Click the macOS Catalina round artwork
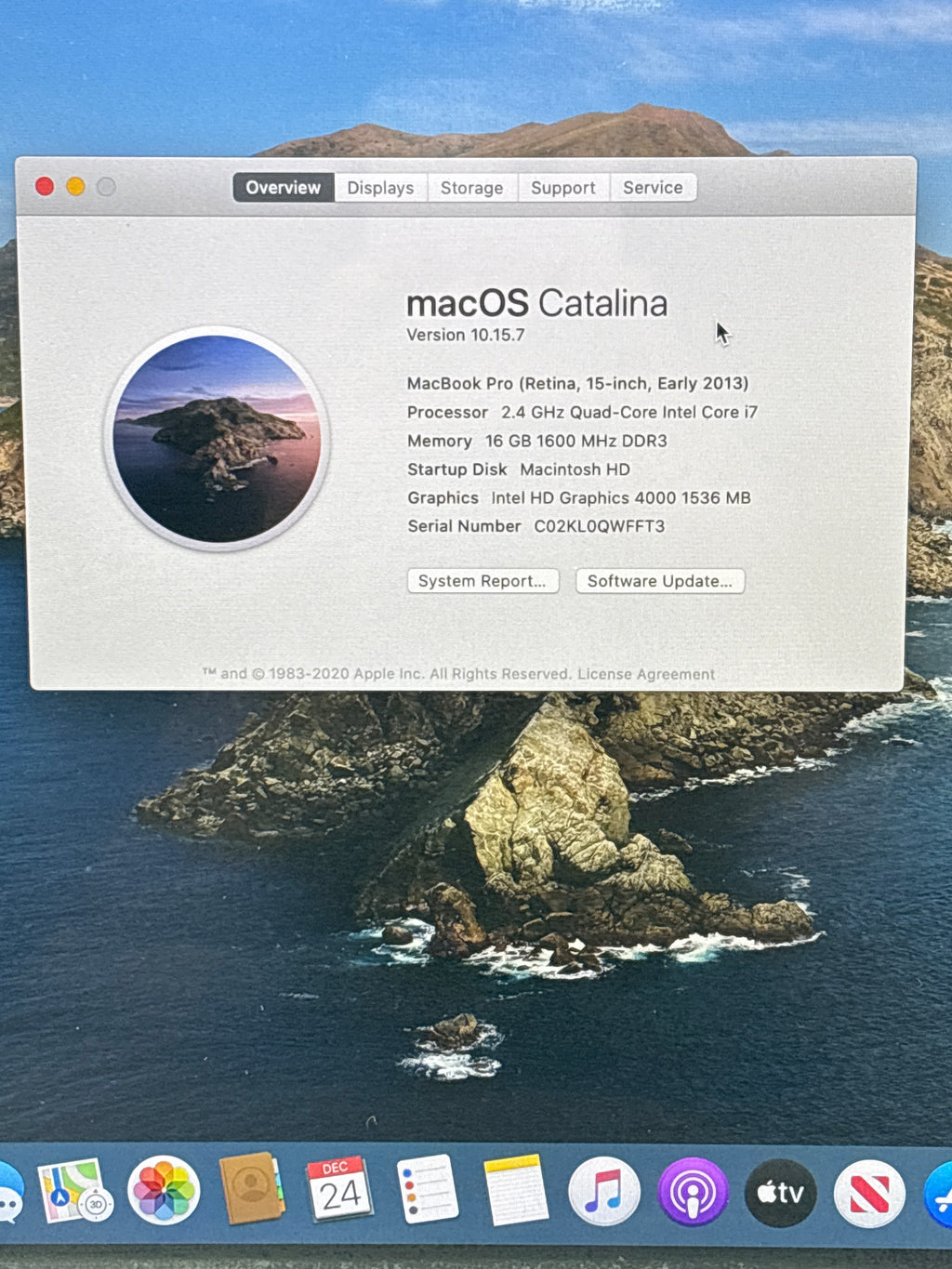952x1269 pixels. pyautogui.click(x=217, y=438)
